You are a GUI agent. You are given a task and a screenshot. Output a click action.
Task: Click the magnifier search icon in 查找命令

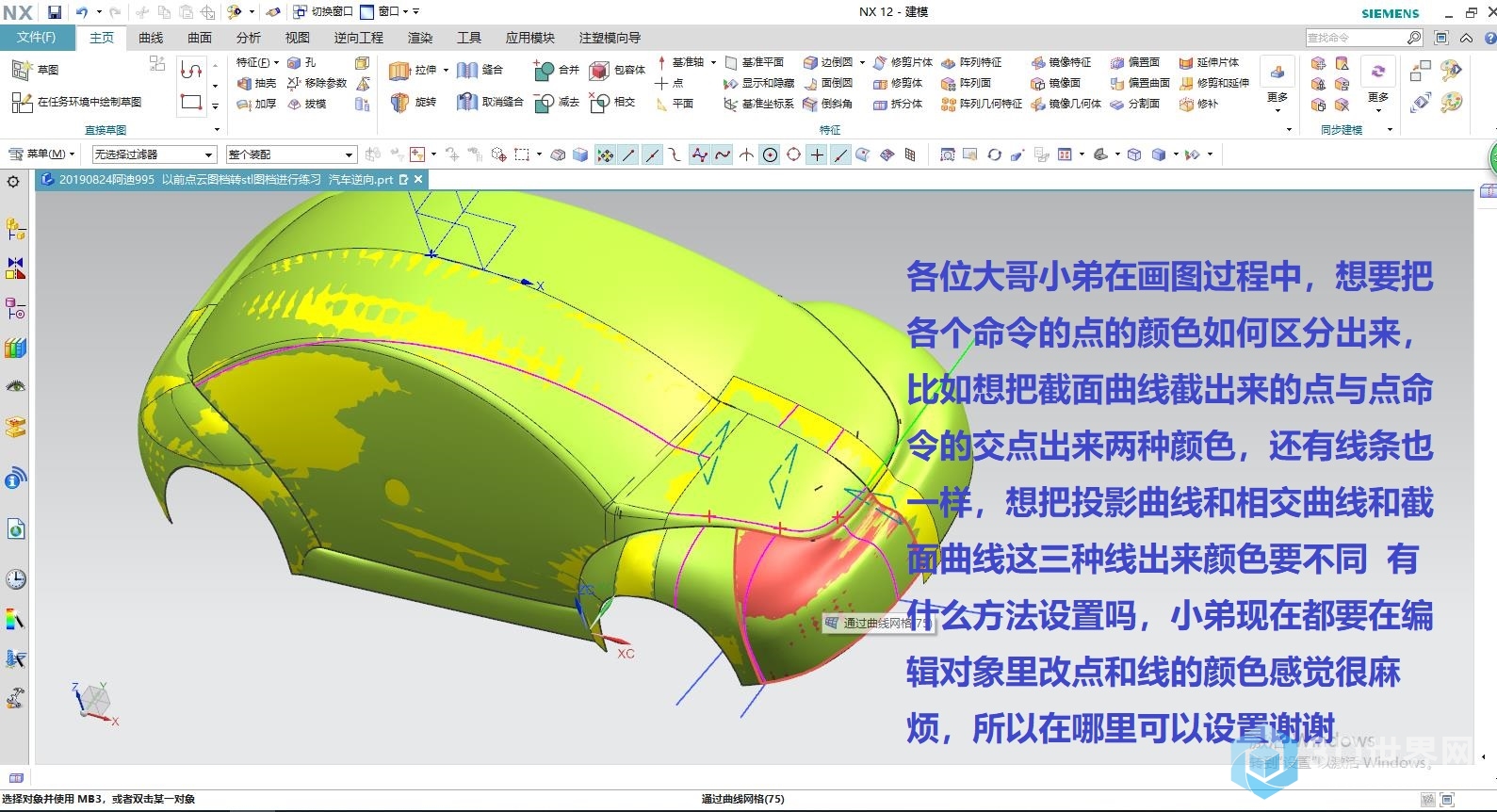(1414, 38)
